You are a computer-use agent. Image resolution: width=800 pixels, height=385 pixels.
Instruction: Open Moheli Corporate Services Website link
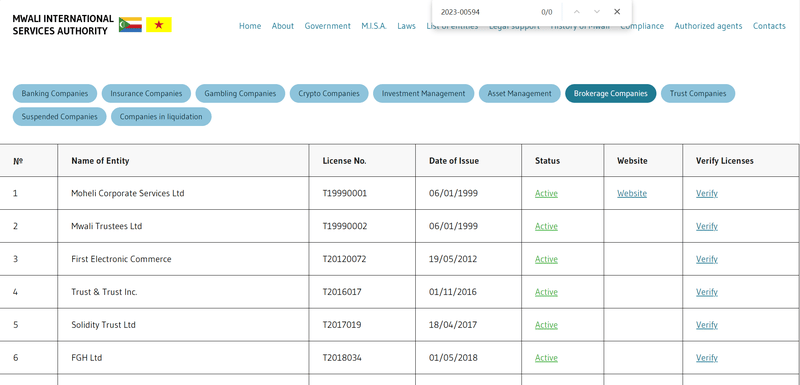632,193
